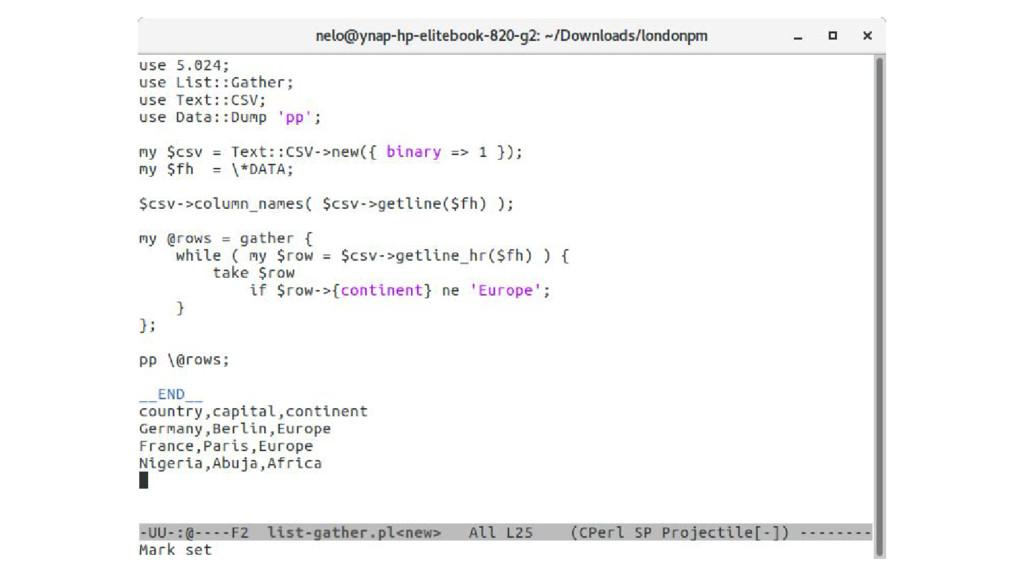Image resolution: width=1024 pixels, height=576 pixels.
Task: Click the 'country,capital,continent' header row
Action: pyautogui.click(x=253, y=411)
